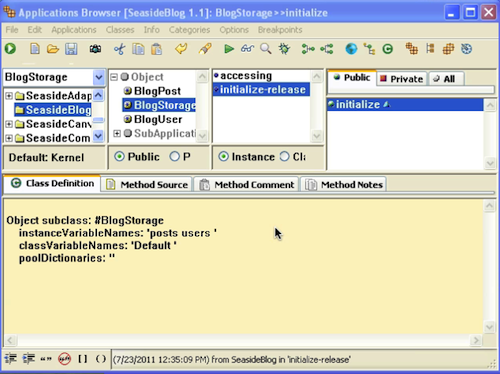Click the Default: Kernel button
This screenshot has height=374, width=500.
click(54, 157)
